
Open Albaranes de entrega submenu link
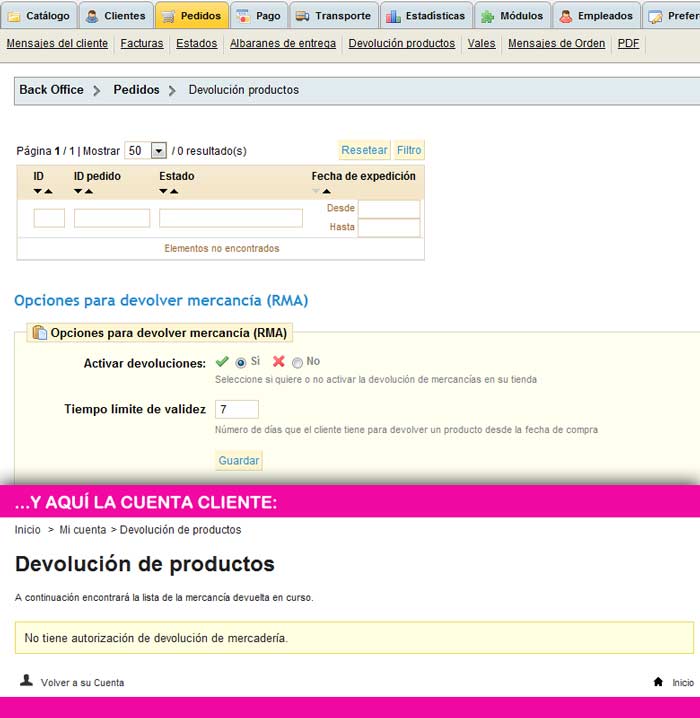tap(283, 44)
